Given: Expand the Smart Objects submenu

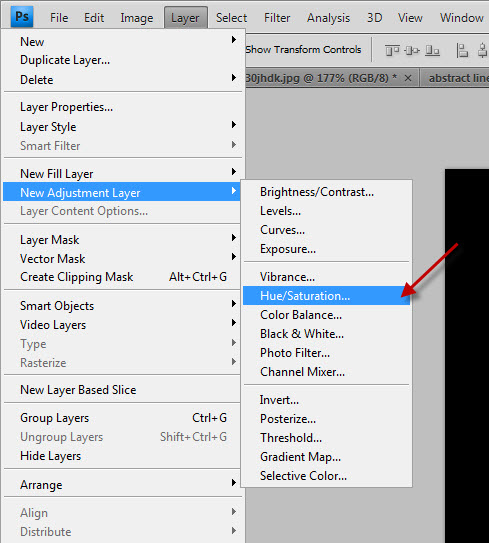Looking at the screenshot, I should point(122,306).
